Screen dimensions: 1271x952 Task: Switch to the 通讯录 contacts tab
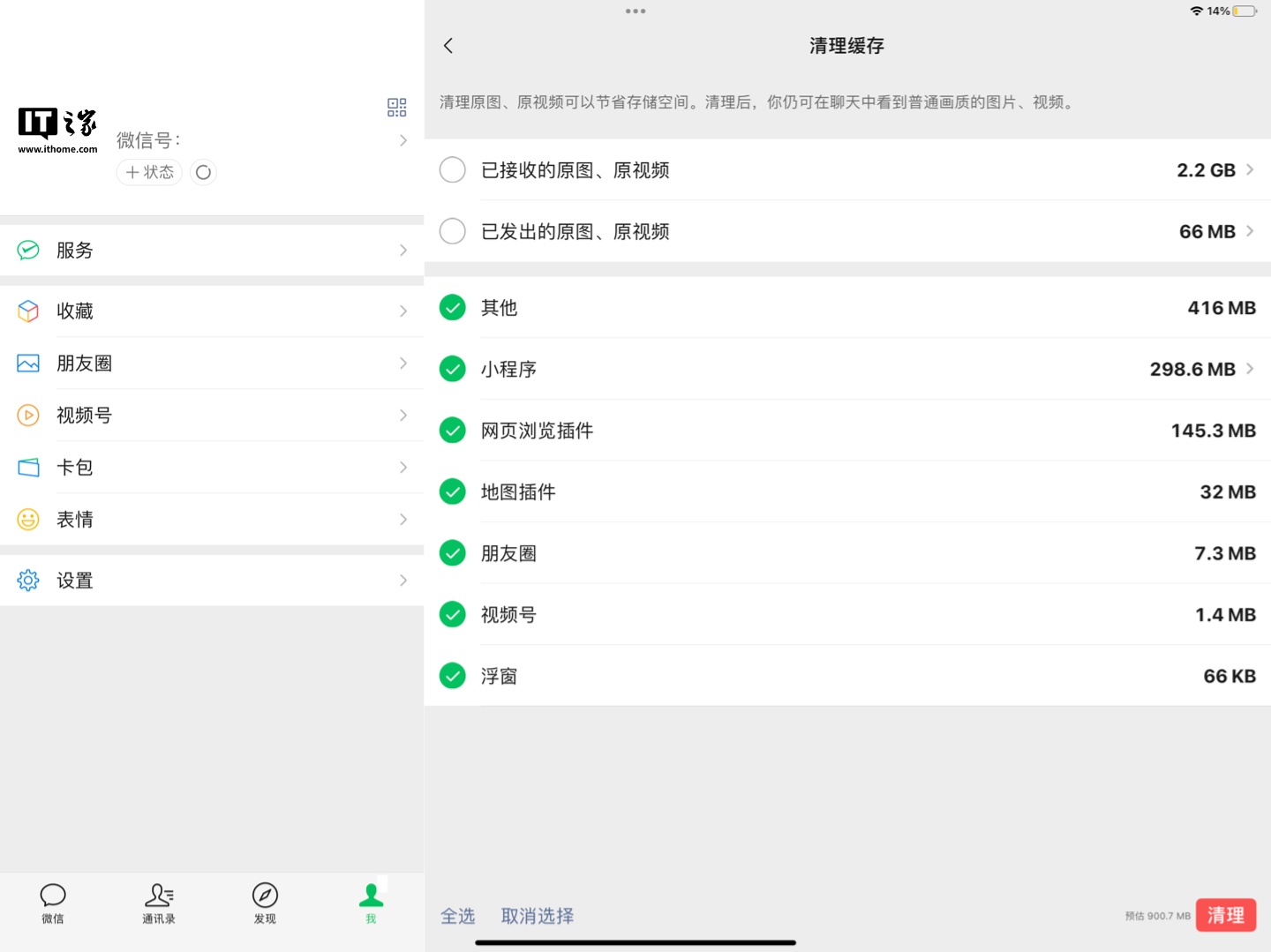pyautogui.click(x=159, y=903)
